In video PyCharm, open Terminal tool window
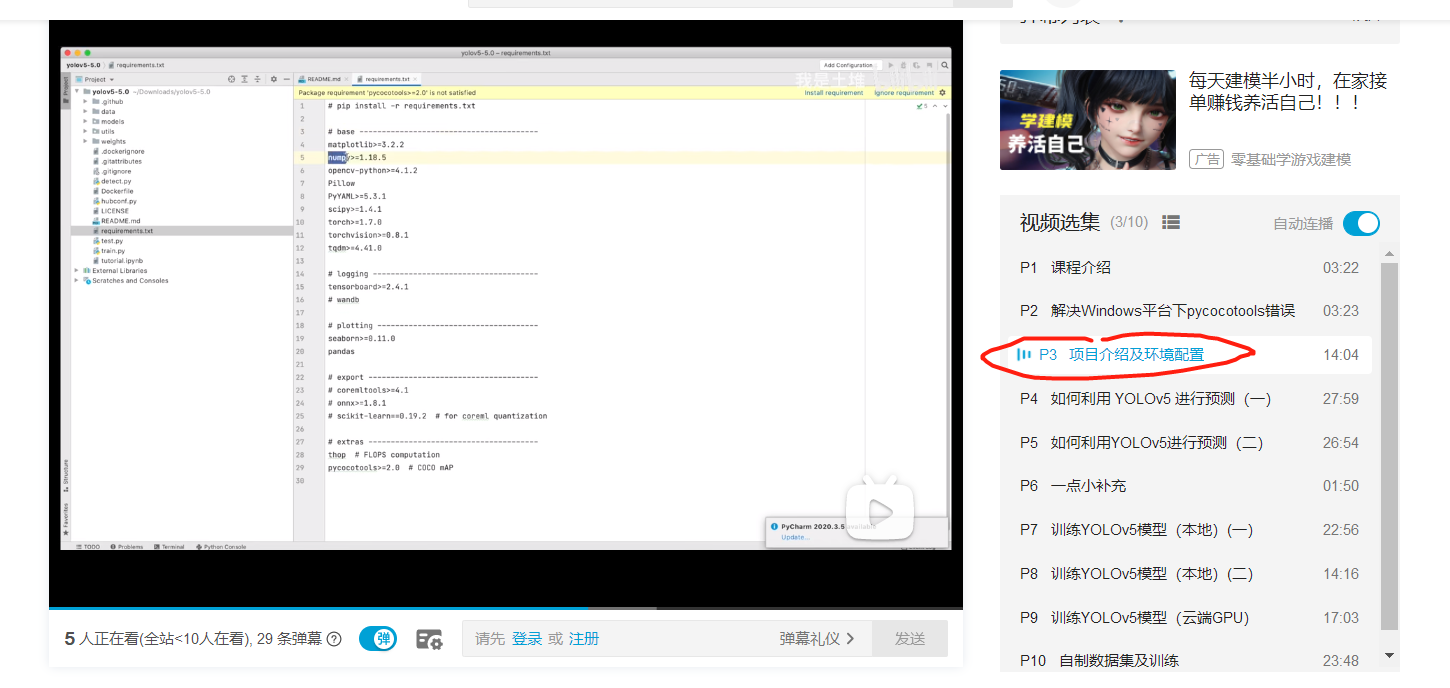The image size is (1450, 688). coord(170,547)
